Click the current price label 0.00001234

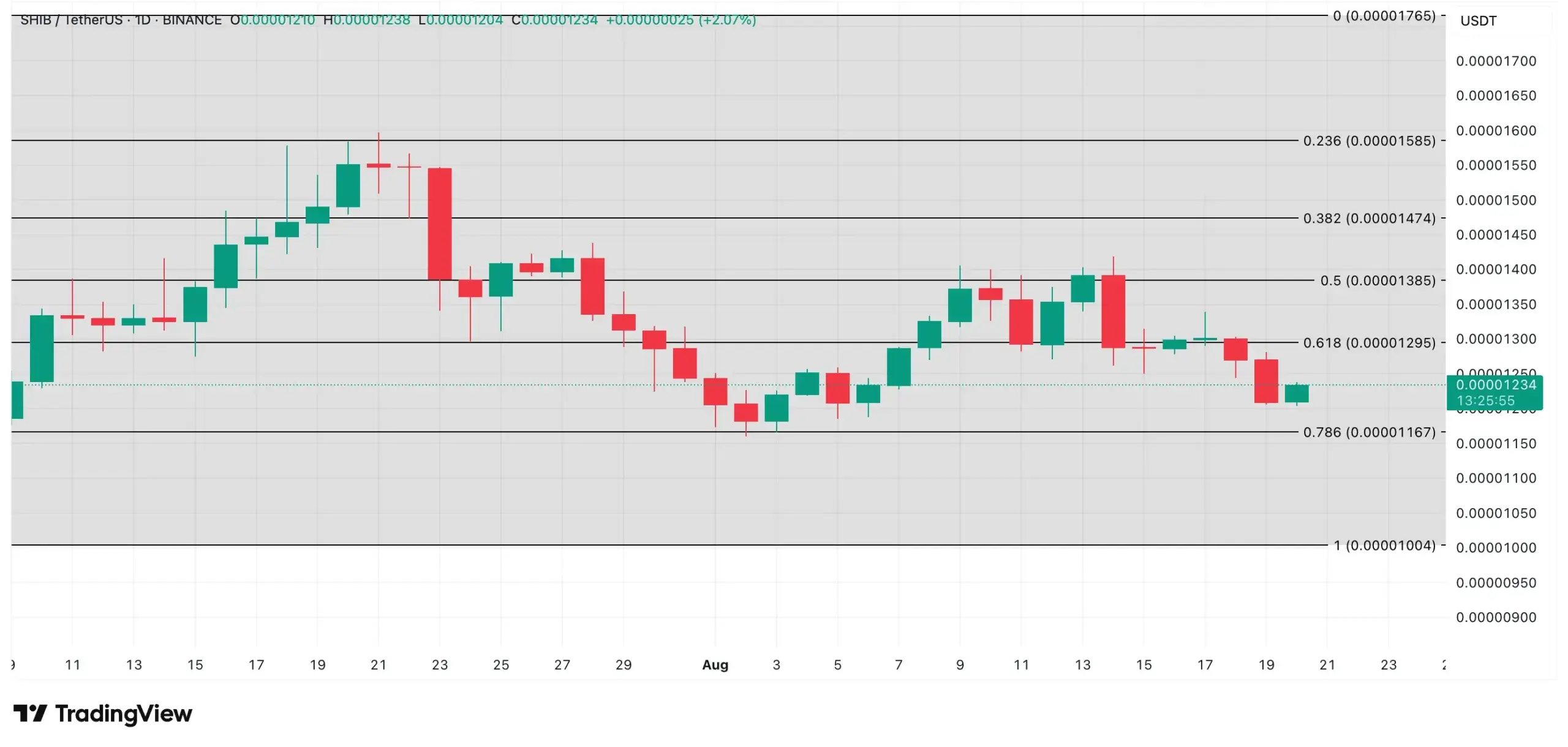(1496, 385)
